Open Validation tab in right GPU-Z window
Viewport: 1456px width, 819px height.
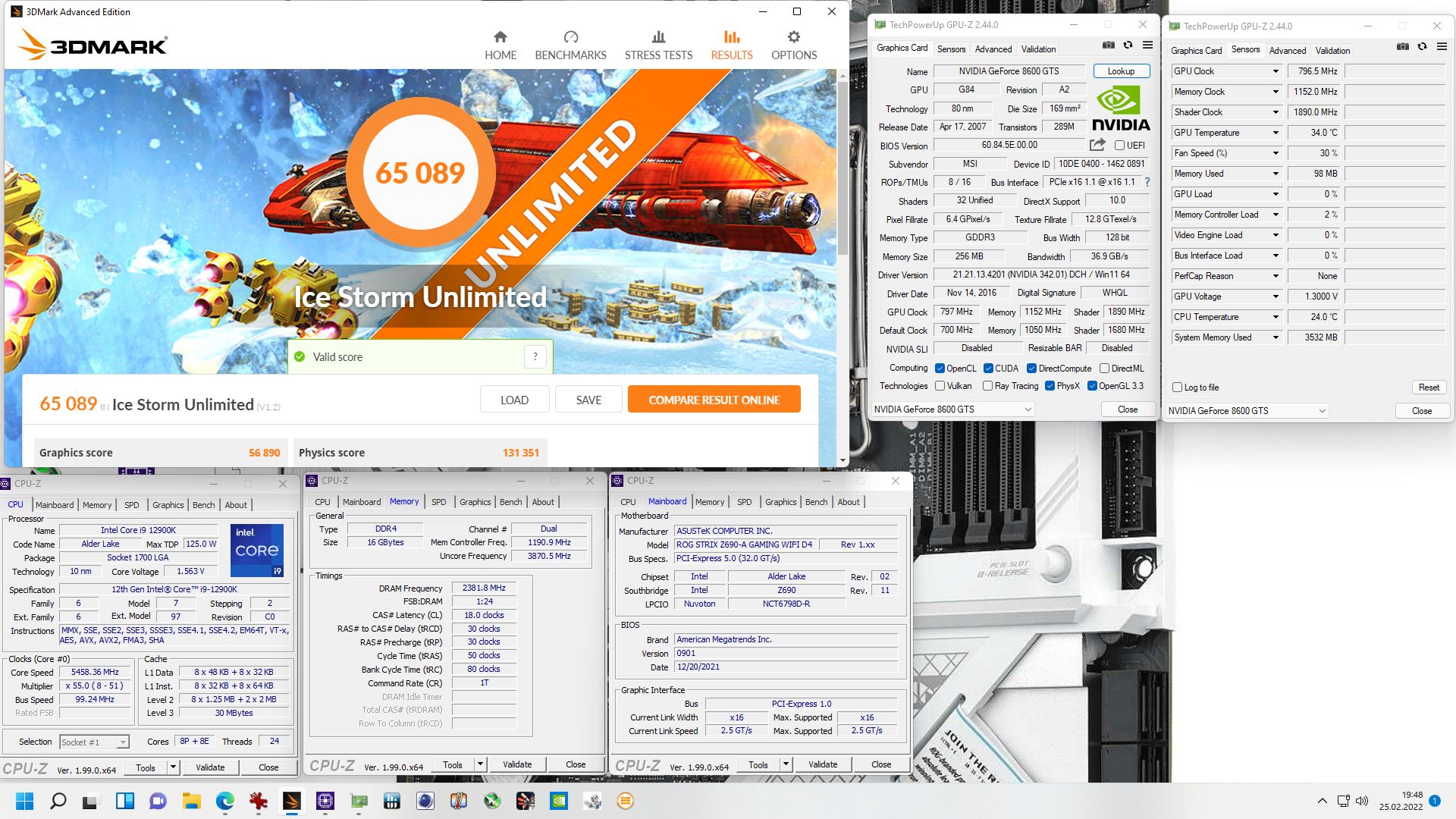[1332, 50]
